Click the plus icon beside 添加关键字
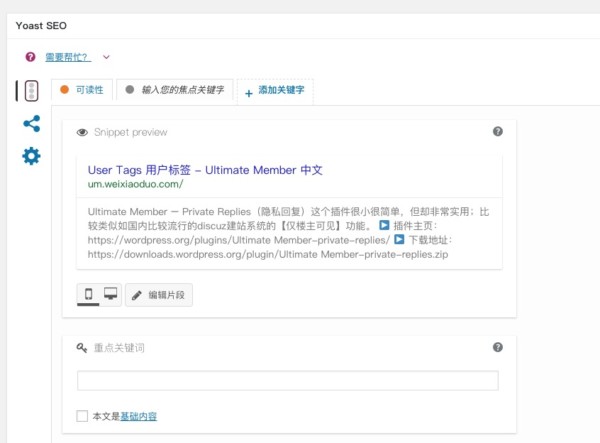This screenshot has width=600, height=443. pos(249,93)
